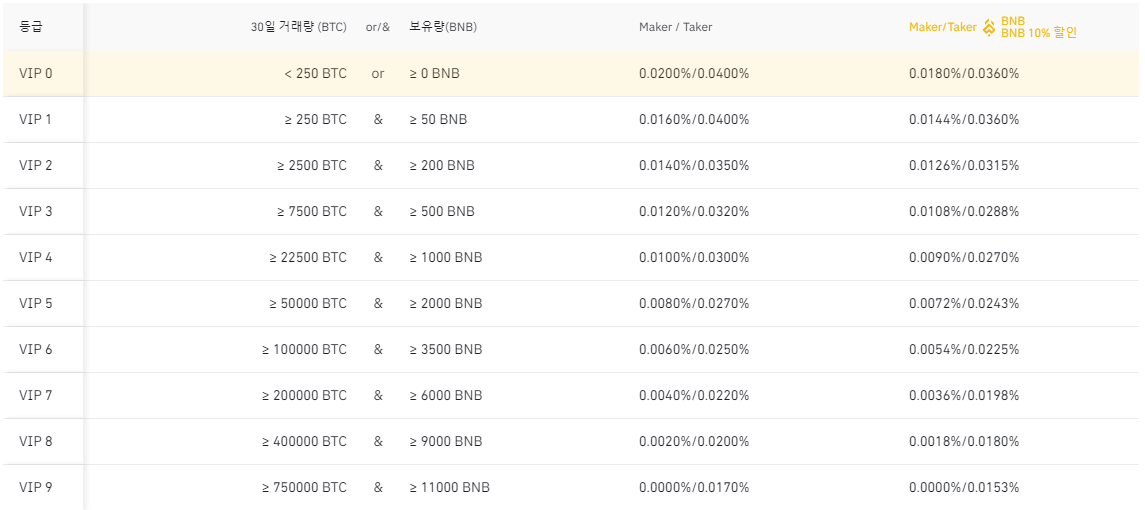Click the 0.0160%/0.0400% fee cell
1145x510 pixels.
click(x=694, y=119)
